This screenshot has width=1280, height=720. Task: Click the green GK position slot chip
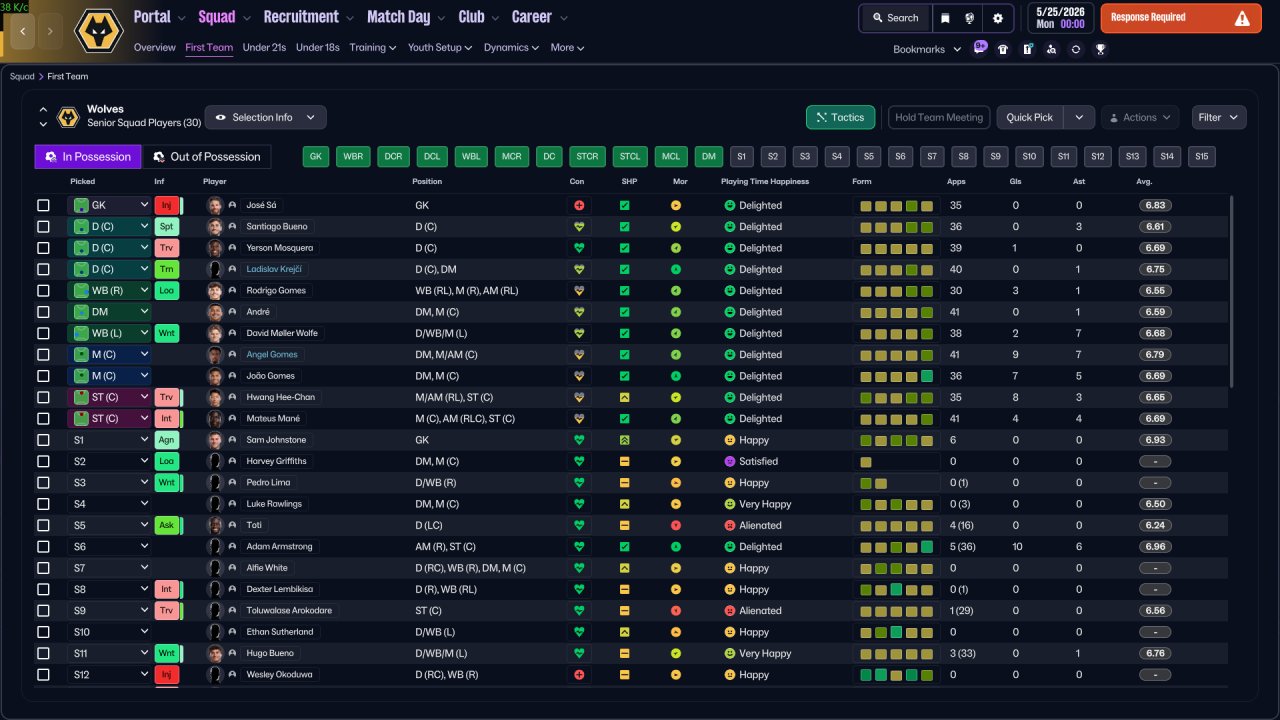(x=316, y=157)
